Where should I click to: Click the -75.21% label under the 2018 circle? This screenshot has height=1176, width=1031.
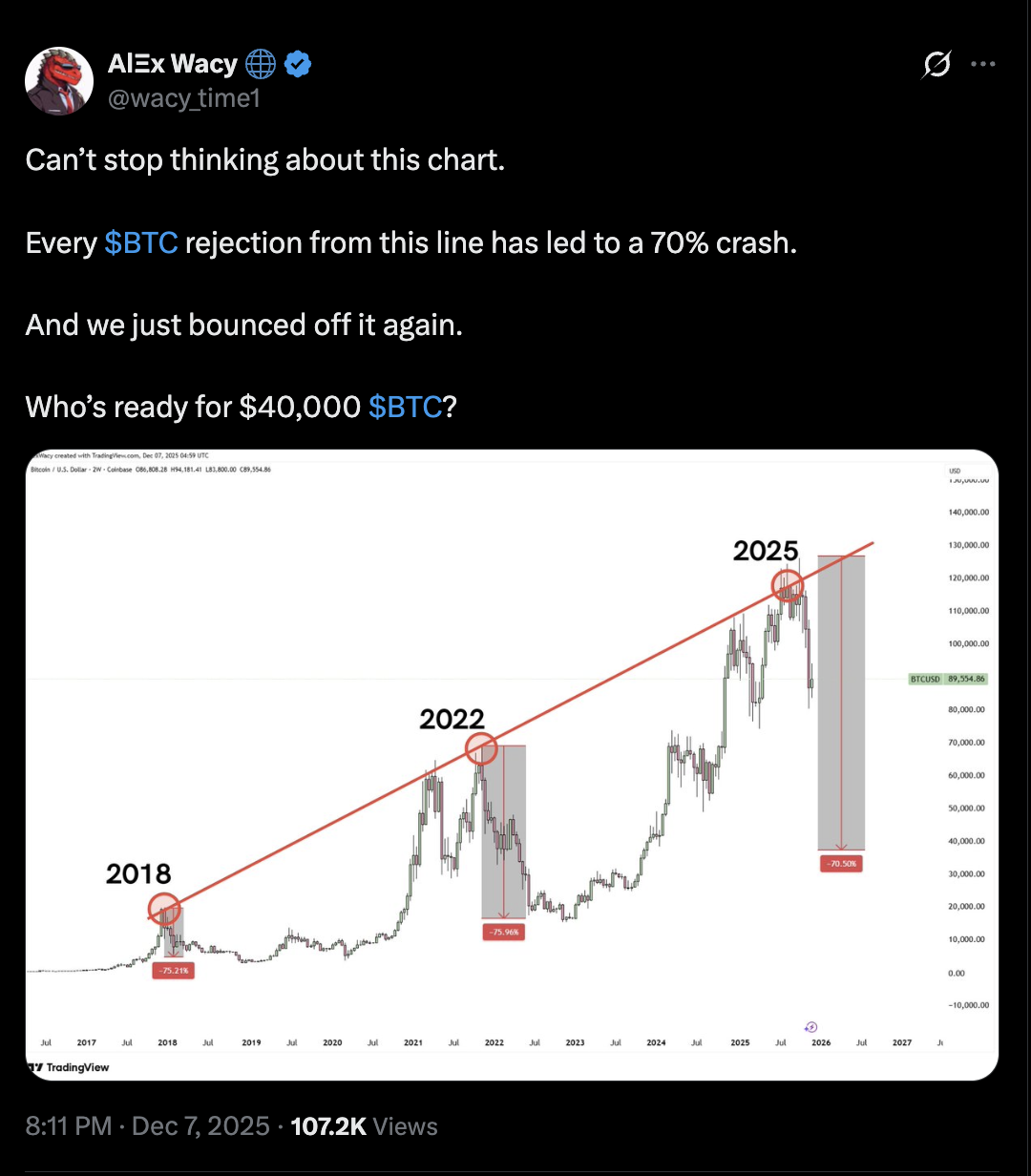pos(173,970)
